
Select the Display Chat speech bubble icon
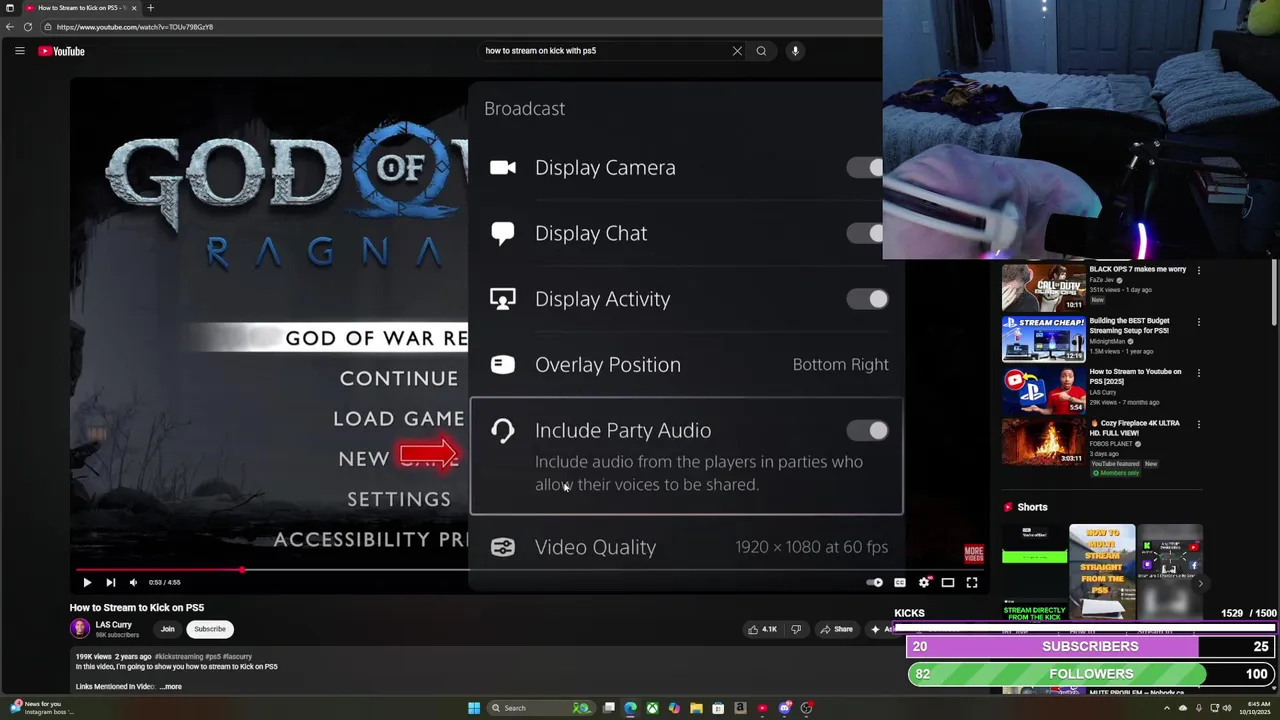503,233
